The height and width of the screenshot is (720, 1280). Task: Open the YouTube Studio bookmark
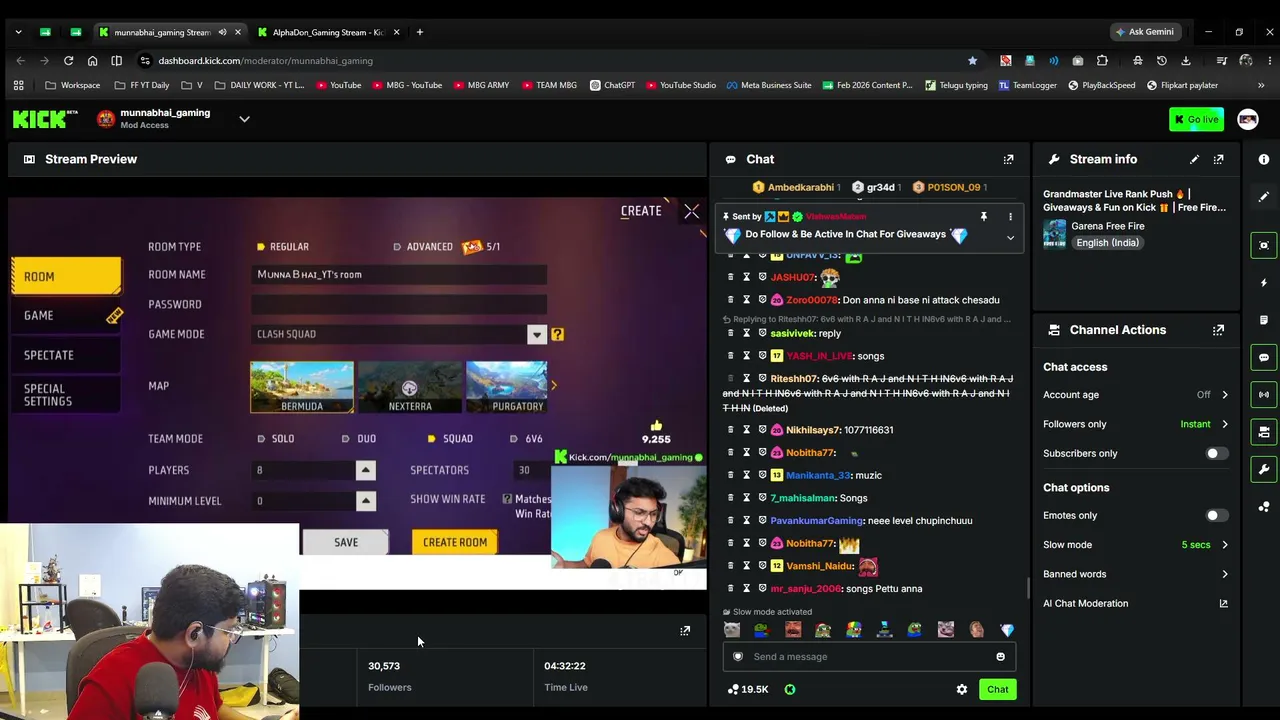tap(680, 85)
